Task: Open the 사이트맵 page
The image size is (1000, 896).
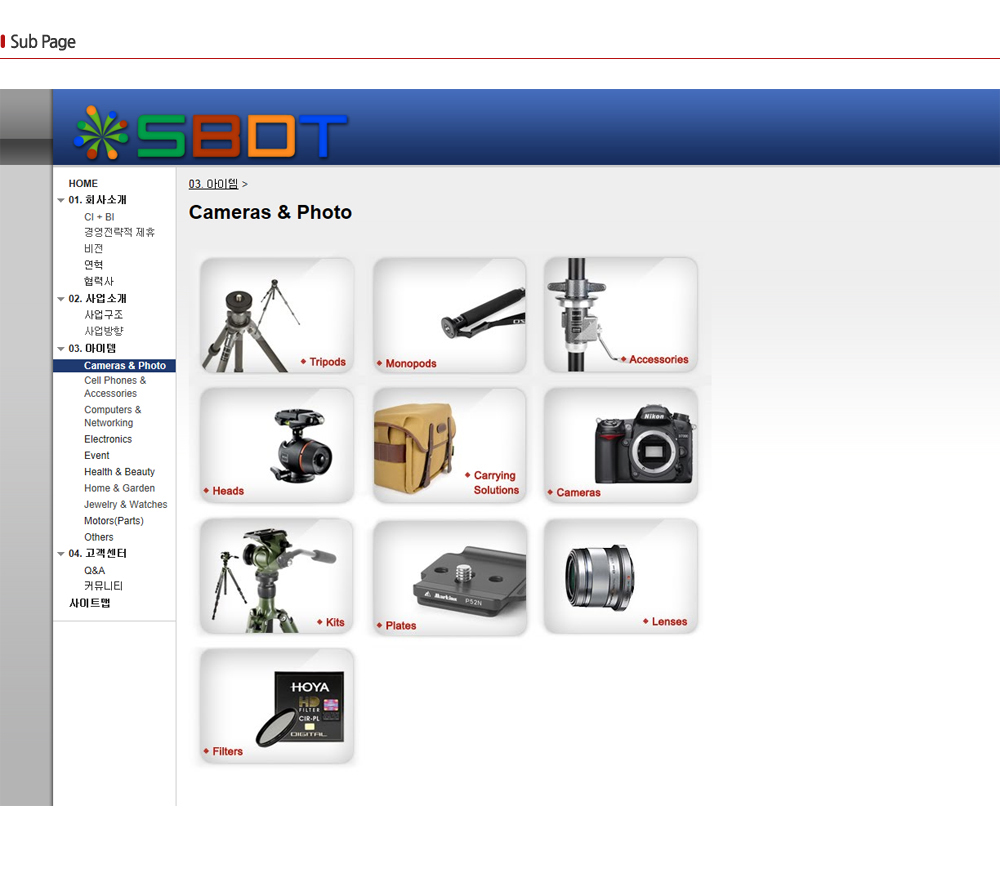Action: point(89,603)
